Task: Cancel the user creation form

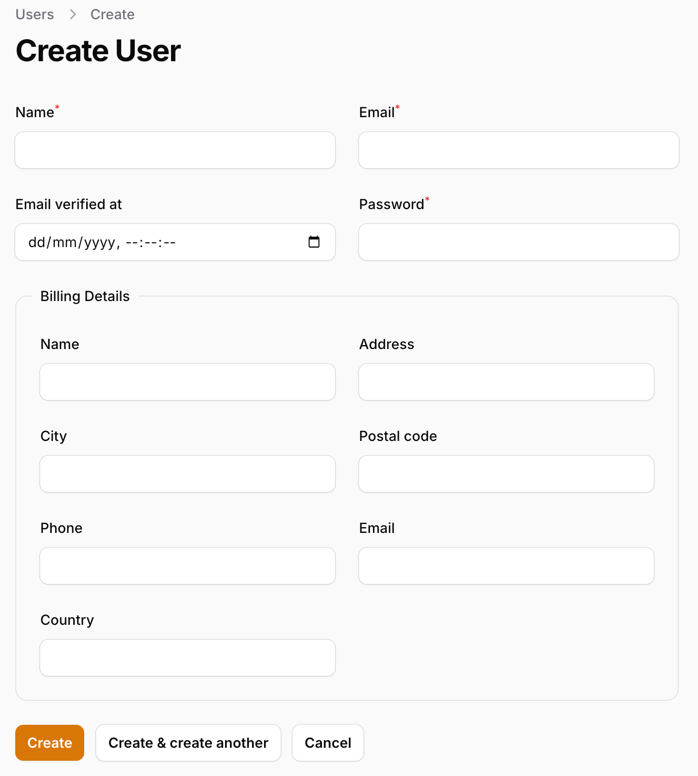Action: point(327,743)
